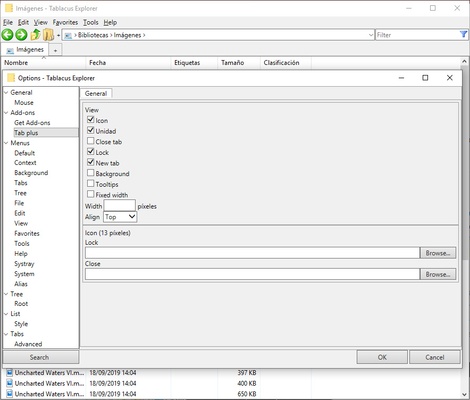Screen dimensions: 470x400
Task: Collapse the List tree node
Action: coord(6,314)
